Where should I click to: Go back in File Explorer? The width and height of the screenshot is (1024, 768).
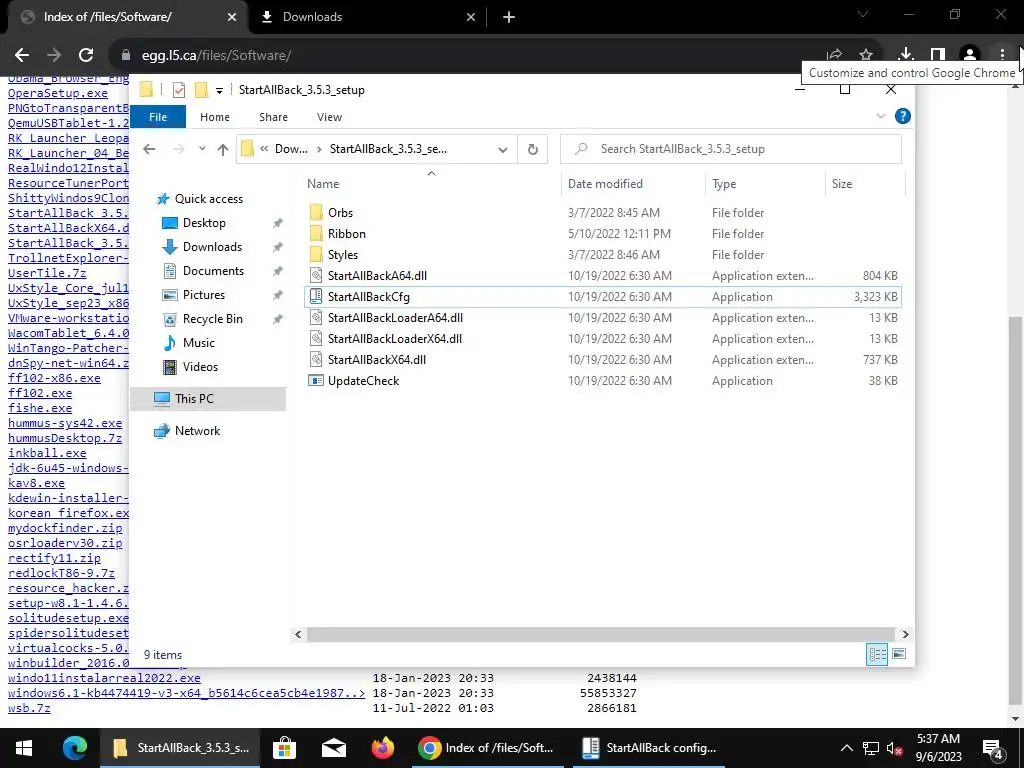pyautogui.click(x=149, y=149)
